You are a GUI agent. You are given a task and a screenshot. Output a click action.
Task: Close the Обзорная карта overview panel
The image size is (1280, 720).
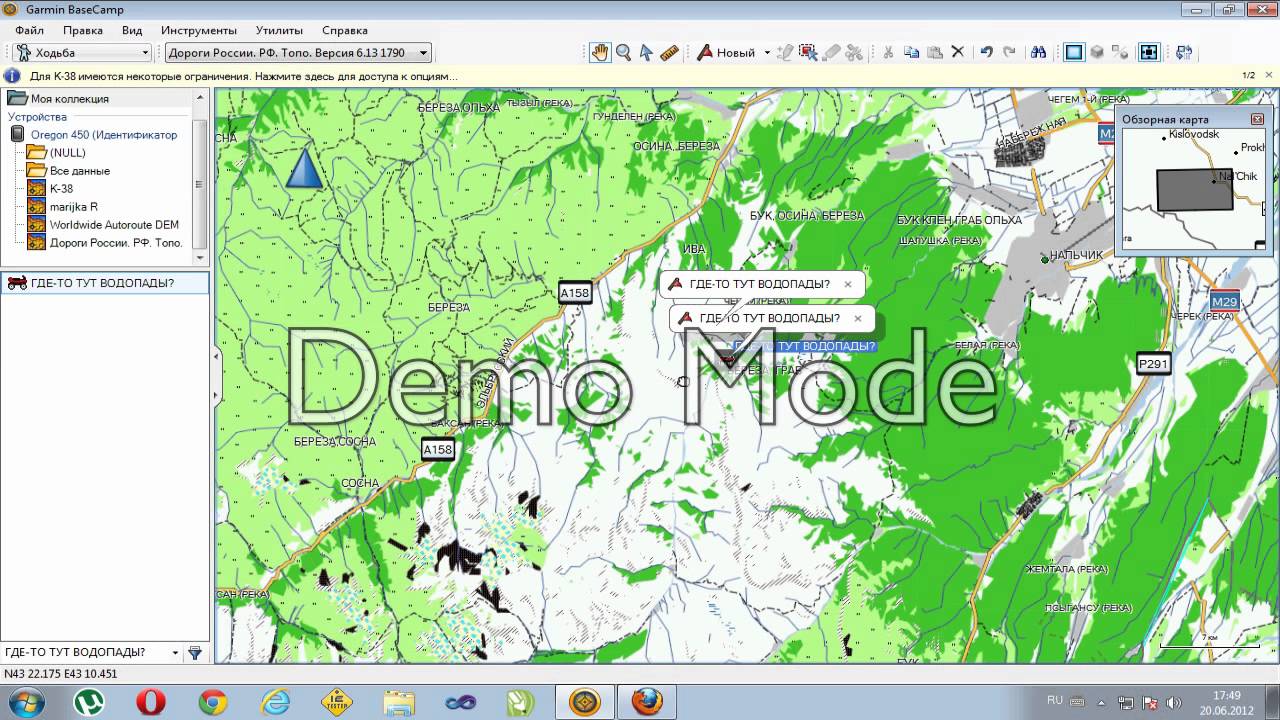1257,119
